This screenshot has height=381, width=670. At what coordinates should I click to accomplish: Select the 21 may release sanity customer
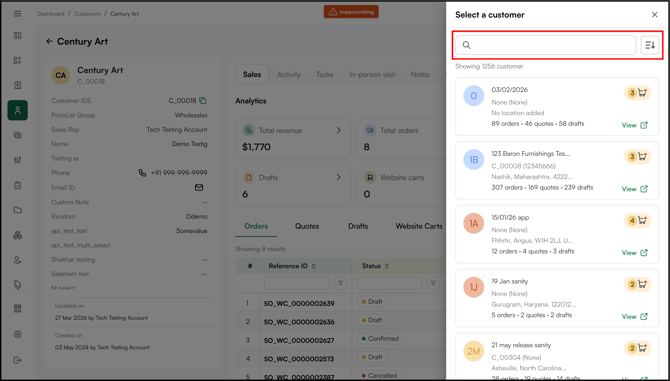click(x=557, y=357)
